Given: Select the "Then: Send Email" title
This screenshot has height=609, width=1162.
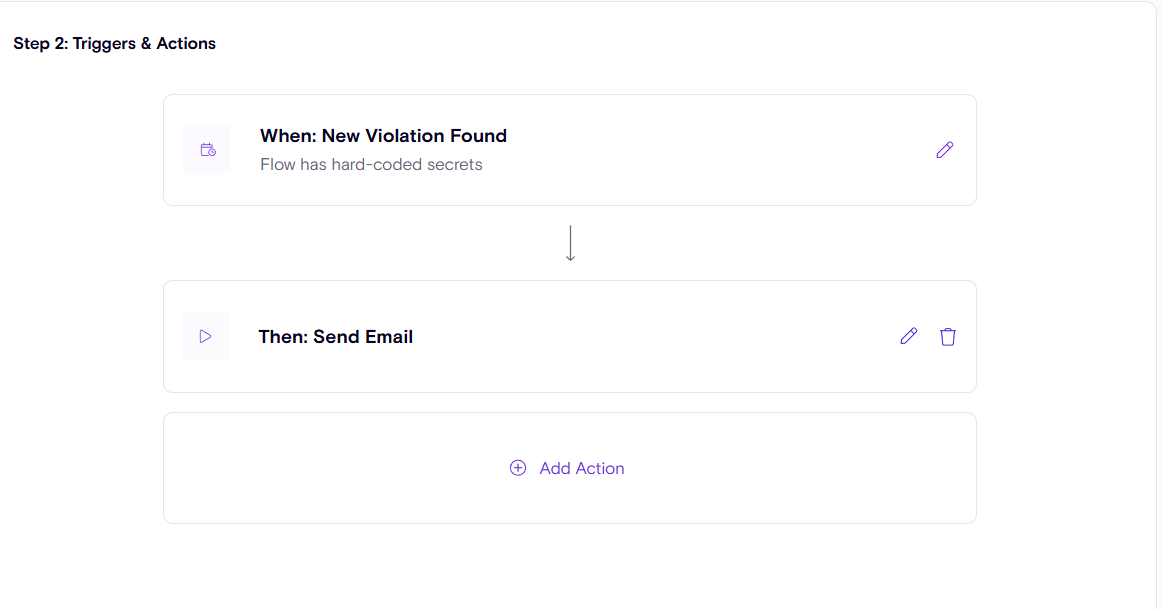Looking at the screenshot, I should (335, 337).
